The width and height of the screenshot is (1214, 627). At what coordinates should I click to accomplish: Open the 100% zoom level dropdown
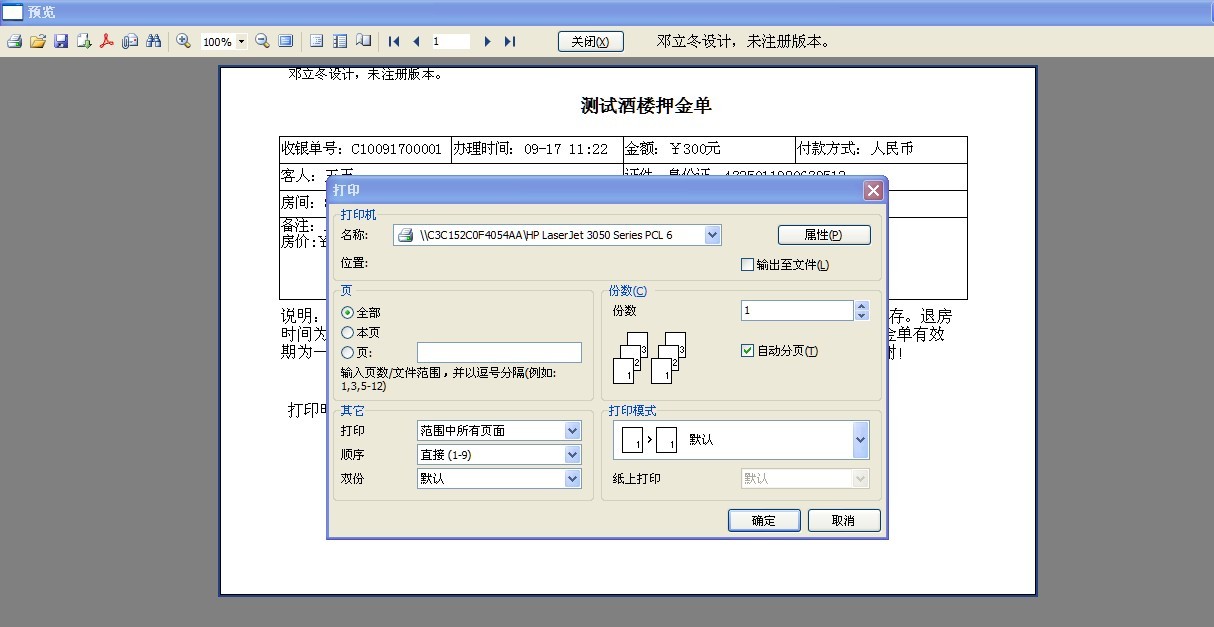(239, 41)
